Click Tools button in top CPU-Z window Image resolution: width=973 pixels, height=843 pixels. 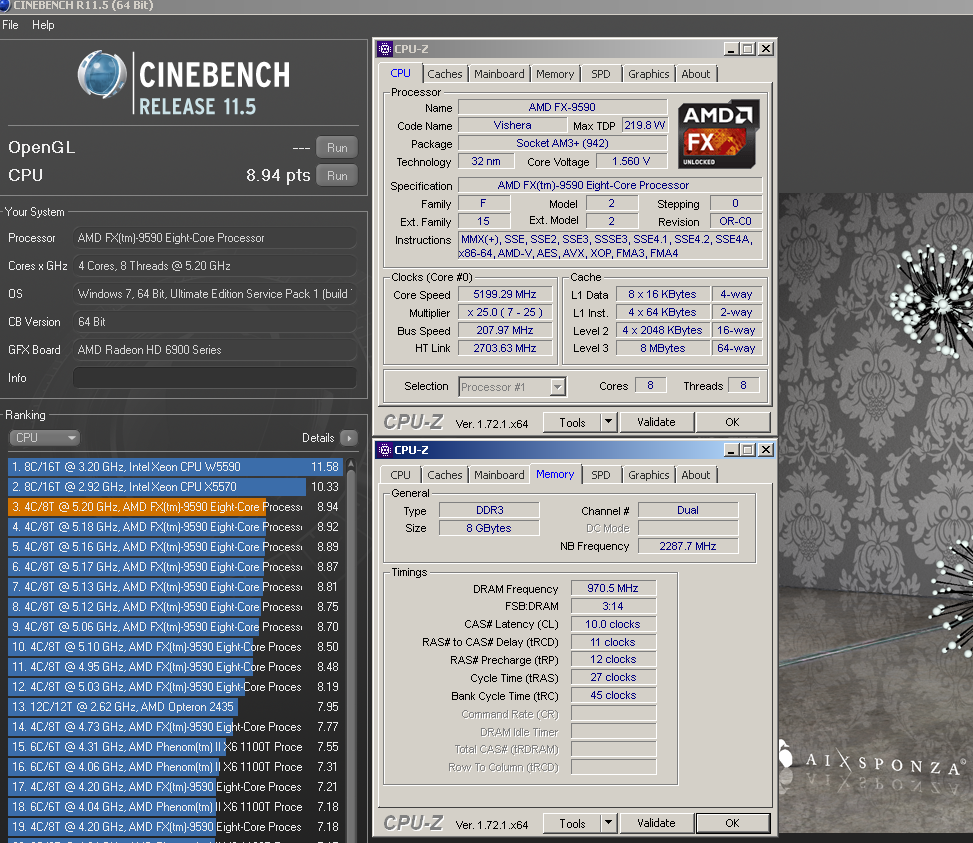pyautogui.click(x=572, y=422)
